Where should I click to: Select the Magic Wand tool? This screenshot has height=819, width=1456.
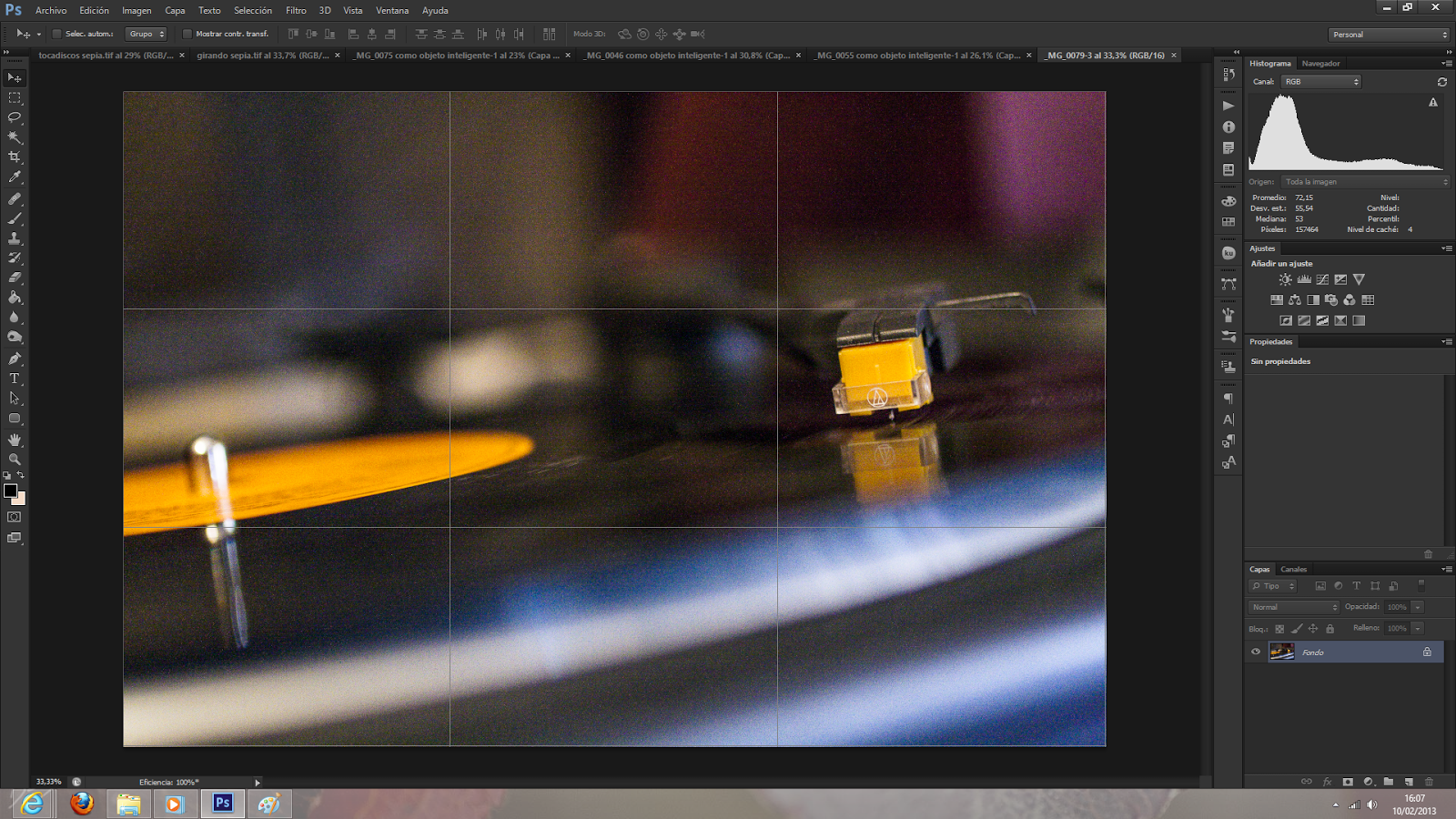pyautogui.click(x=15, y=137)
